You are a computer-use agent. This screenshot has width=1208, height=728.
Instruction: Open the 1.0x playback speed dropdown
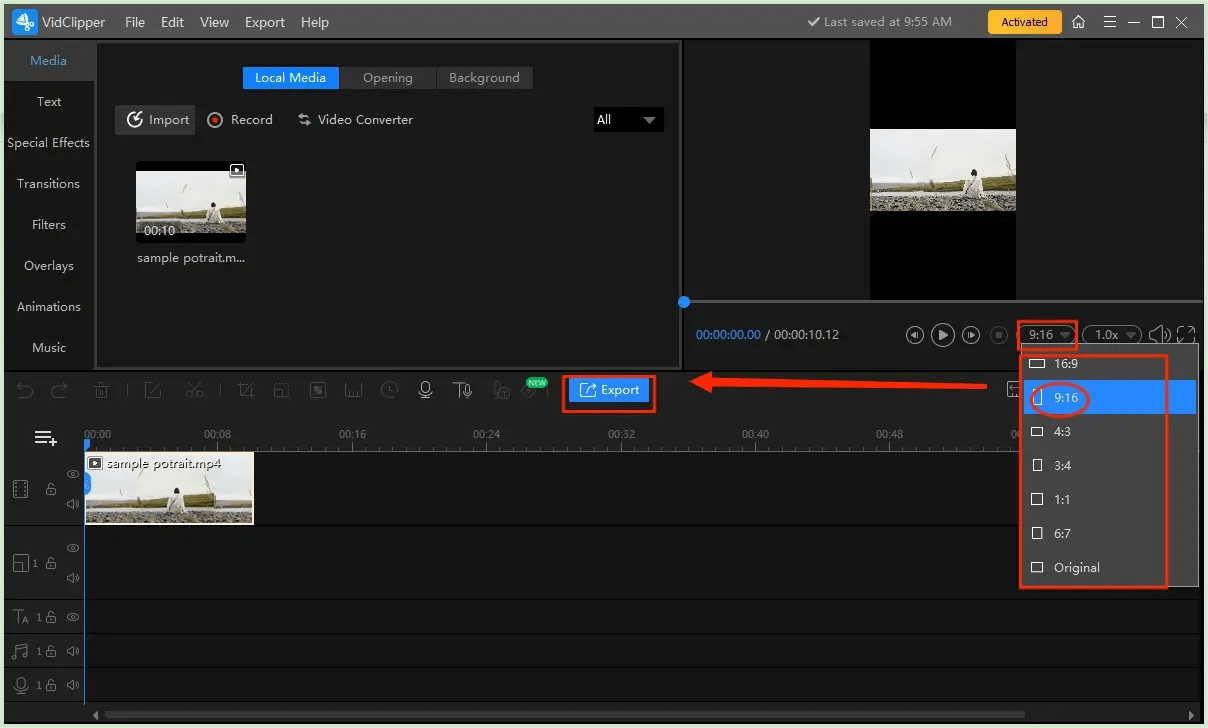pyautogui.click(x=1112, y=334)
